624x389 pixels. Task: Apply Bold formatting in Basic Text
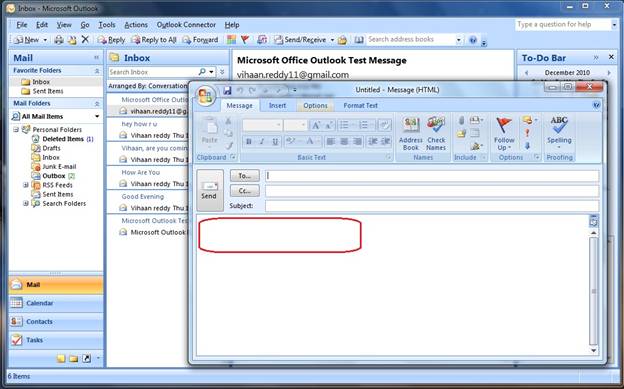click(249, 141)
